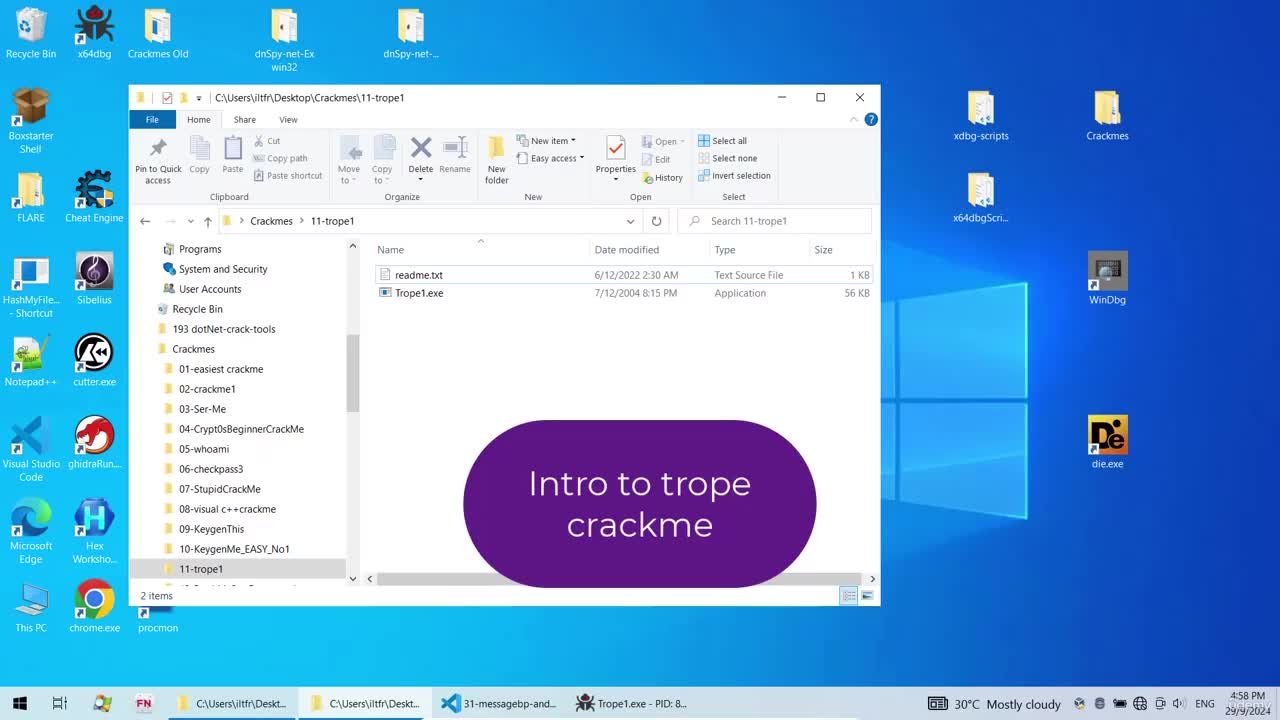Open the Windows Start button
1280x720 pixels.
click(19, 703)
